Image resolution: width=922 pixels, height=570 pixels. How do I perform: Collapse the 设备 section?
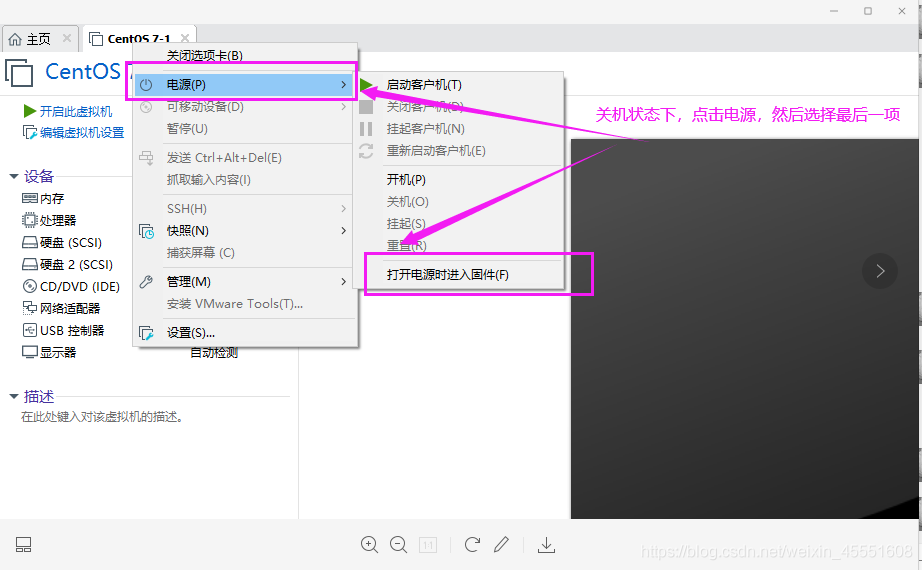(x=14, y=176)
